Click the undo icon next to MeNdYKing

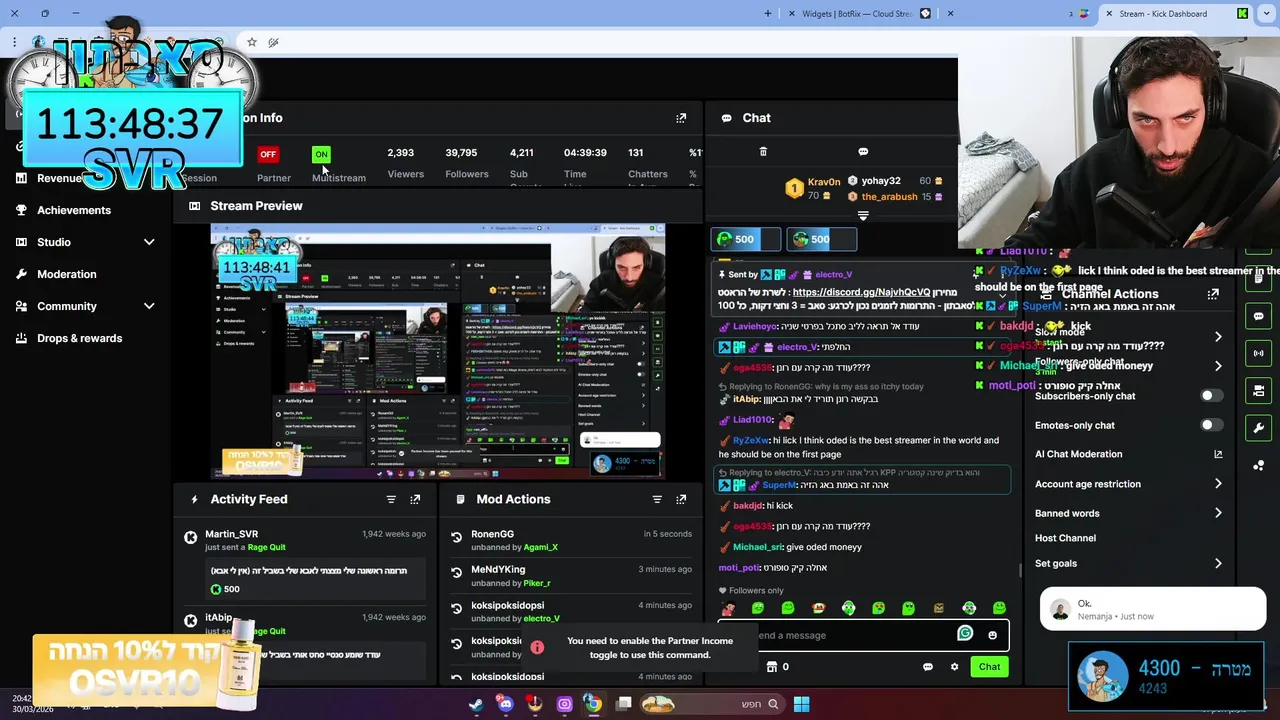click(457, 572)
